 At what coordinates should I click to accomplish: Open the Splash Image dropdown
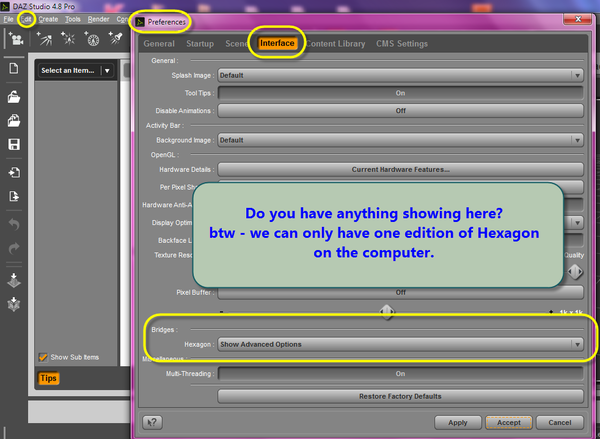tap(400, 75)
